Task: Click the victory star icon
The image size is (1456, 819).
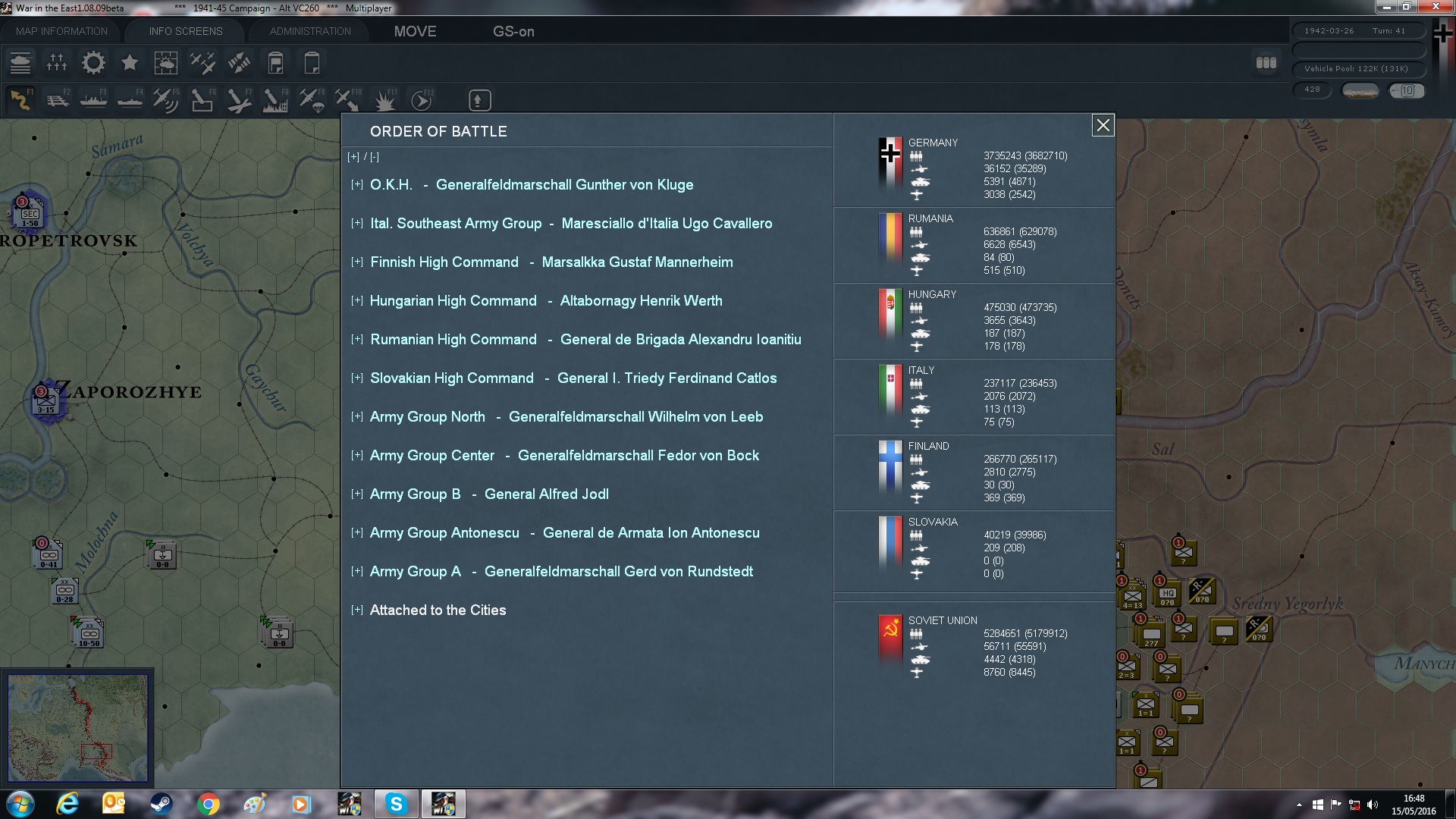Action: tap(130, 63)
